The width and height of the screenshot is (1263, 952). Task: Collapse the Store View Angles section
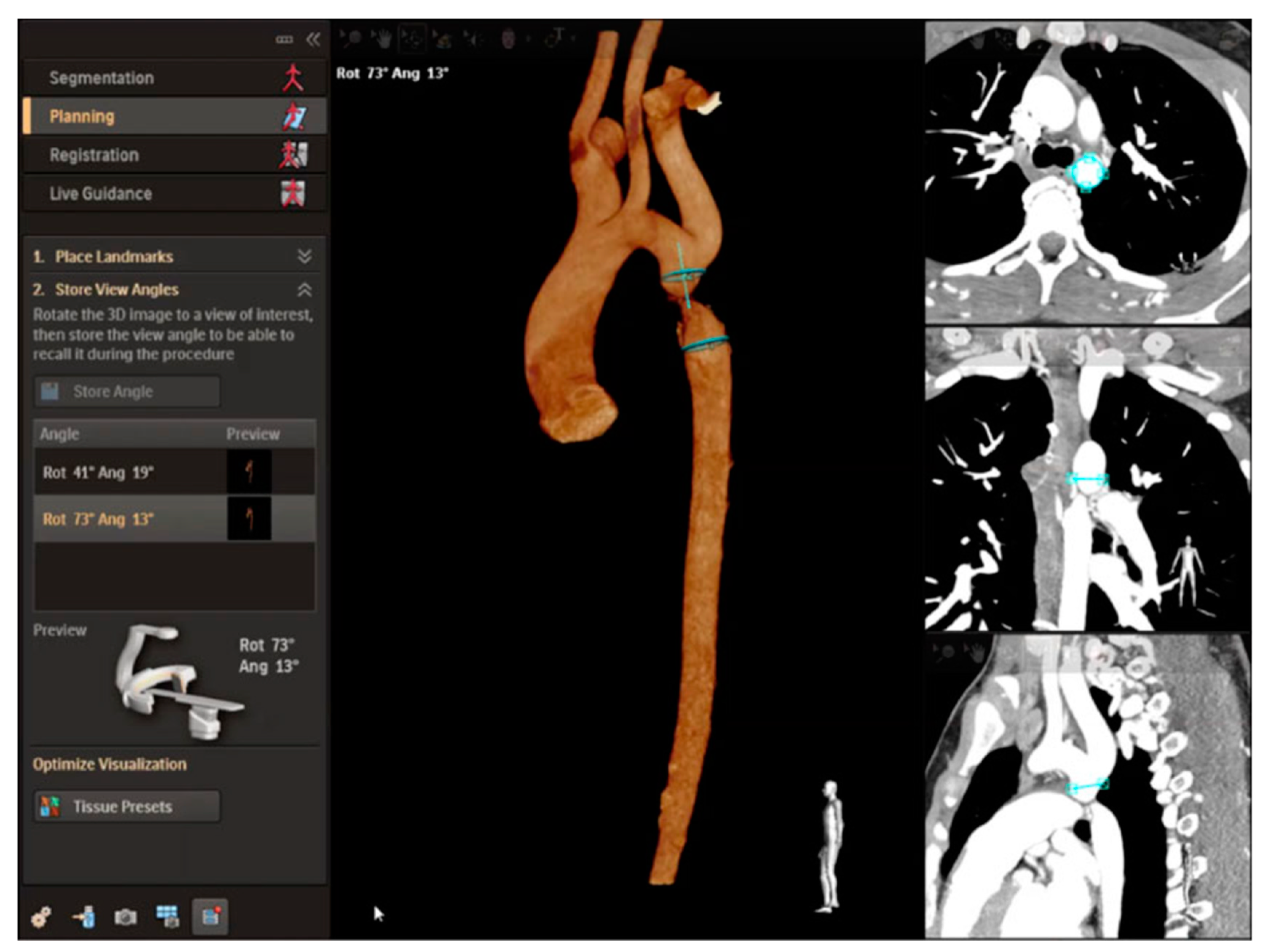click(304, 290)
